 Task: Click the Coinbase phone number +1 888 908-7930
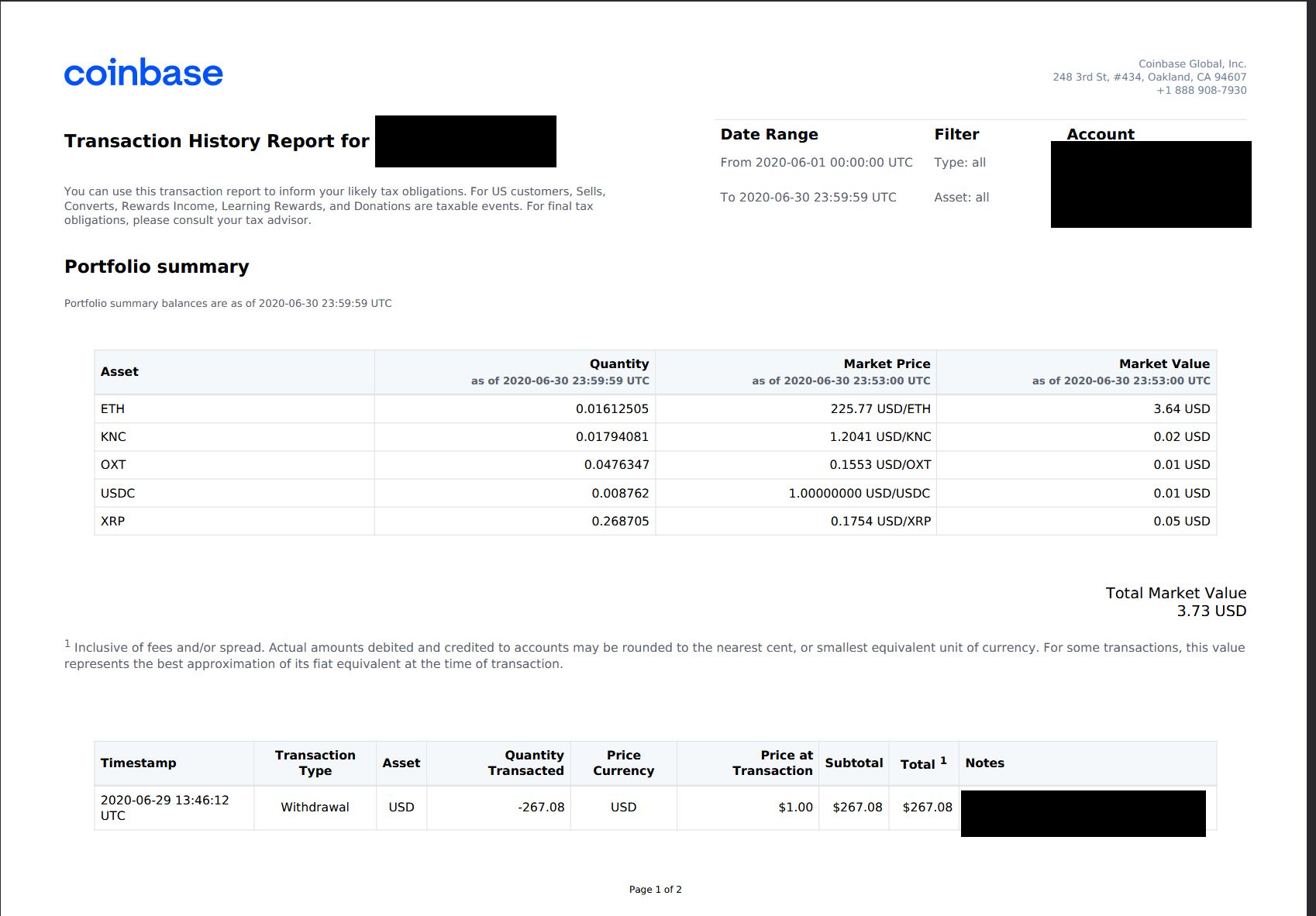[1201, 91]
